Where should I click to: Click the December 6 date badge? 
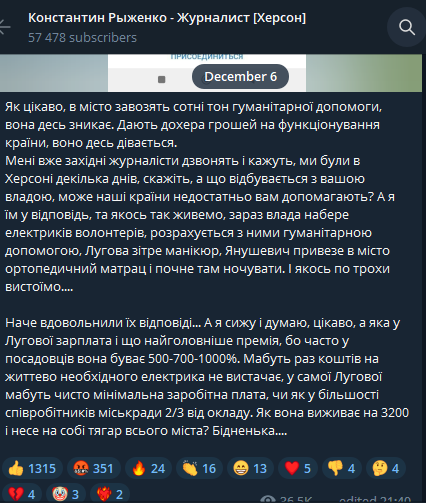click(x=240, y=77)
